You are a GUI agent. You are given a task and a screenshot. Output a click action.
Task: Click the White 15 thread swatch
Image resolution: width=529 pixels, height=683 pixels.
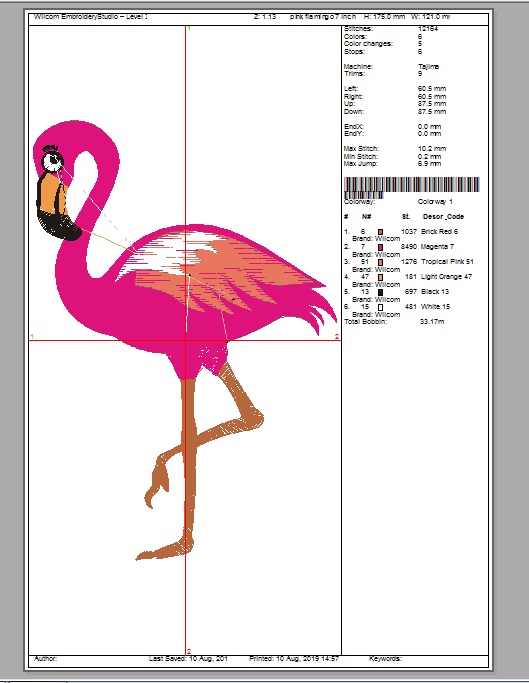[380, 307]
